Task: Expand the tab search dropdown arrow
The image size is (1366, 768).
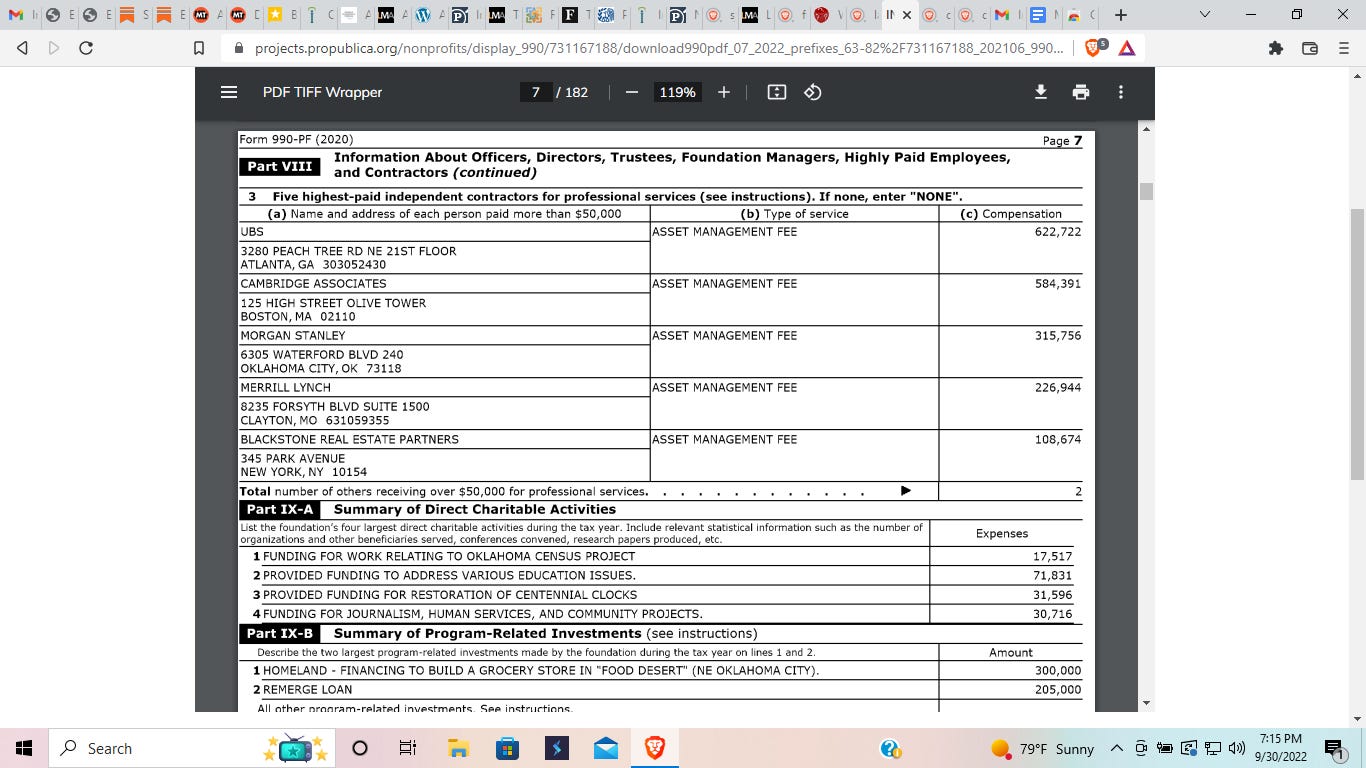Action: tap(1204, 15)
